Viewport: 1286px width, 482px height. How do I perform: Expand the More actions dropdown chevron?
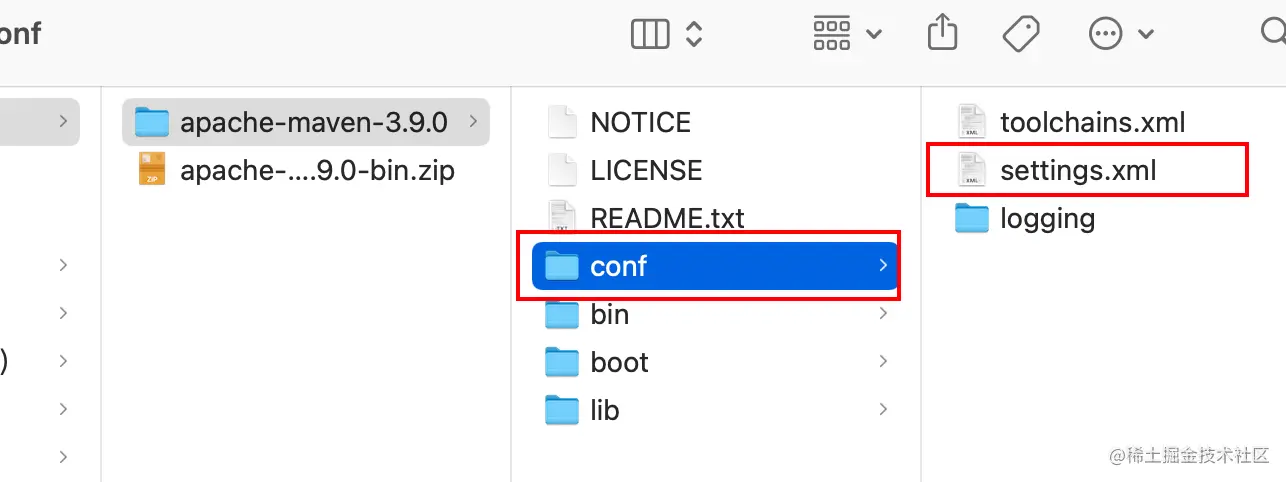(1146, 35)
